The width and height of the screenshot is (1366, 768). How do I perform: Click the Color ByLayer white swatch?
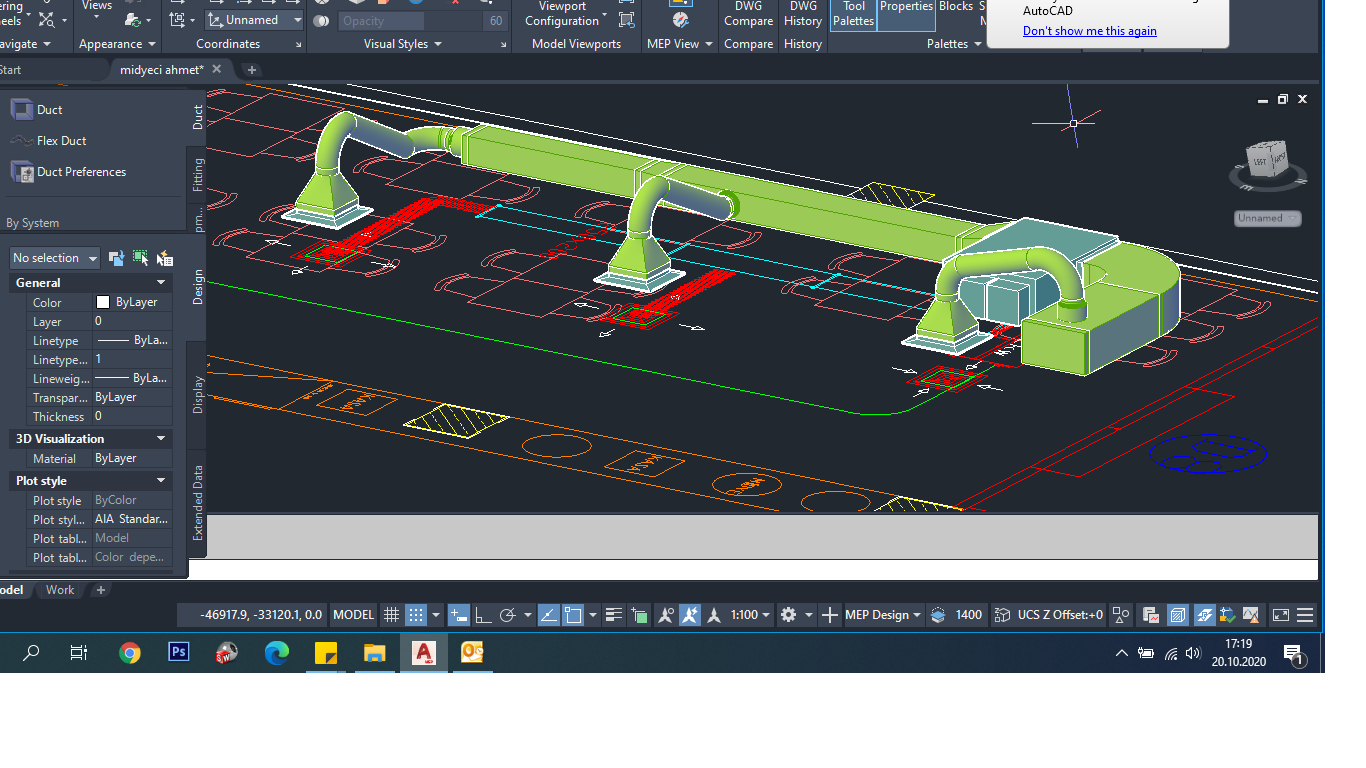(x=102, y=302)
